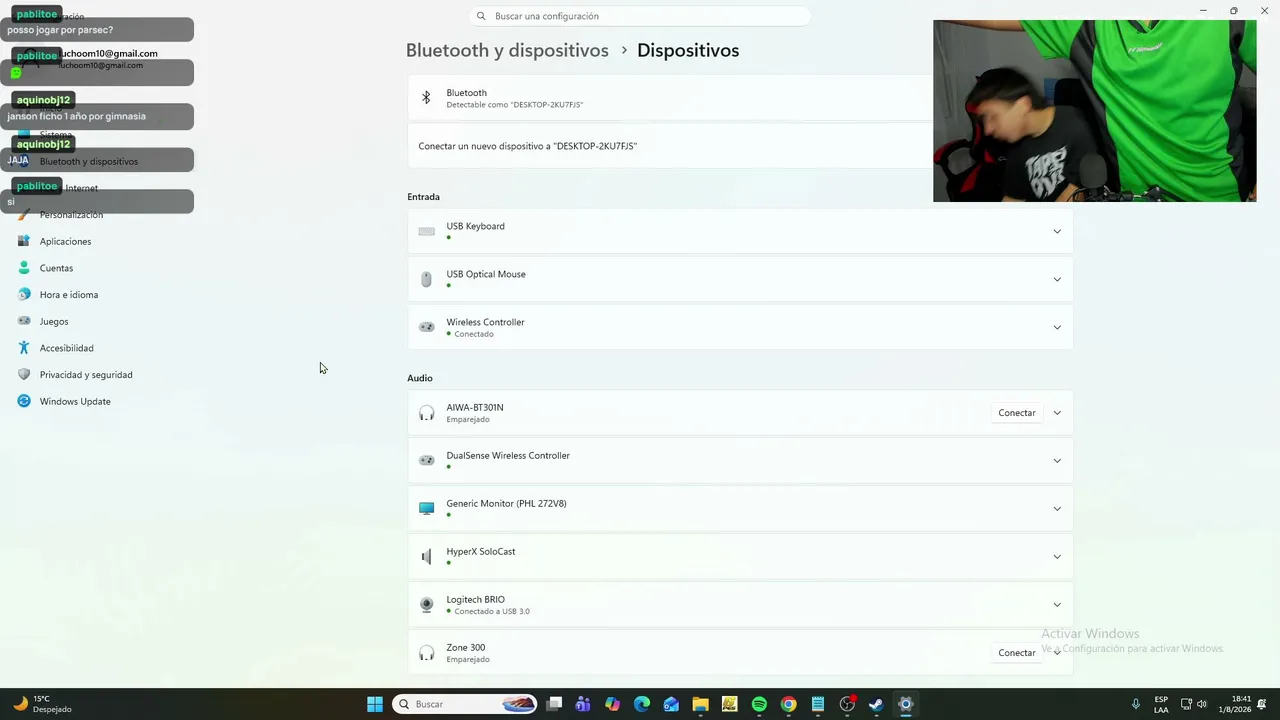Image resolution: width=1280 pixels, height=720 pixels.
Task: Go to Personalización in the sidebar
Action: (71, 215)
